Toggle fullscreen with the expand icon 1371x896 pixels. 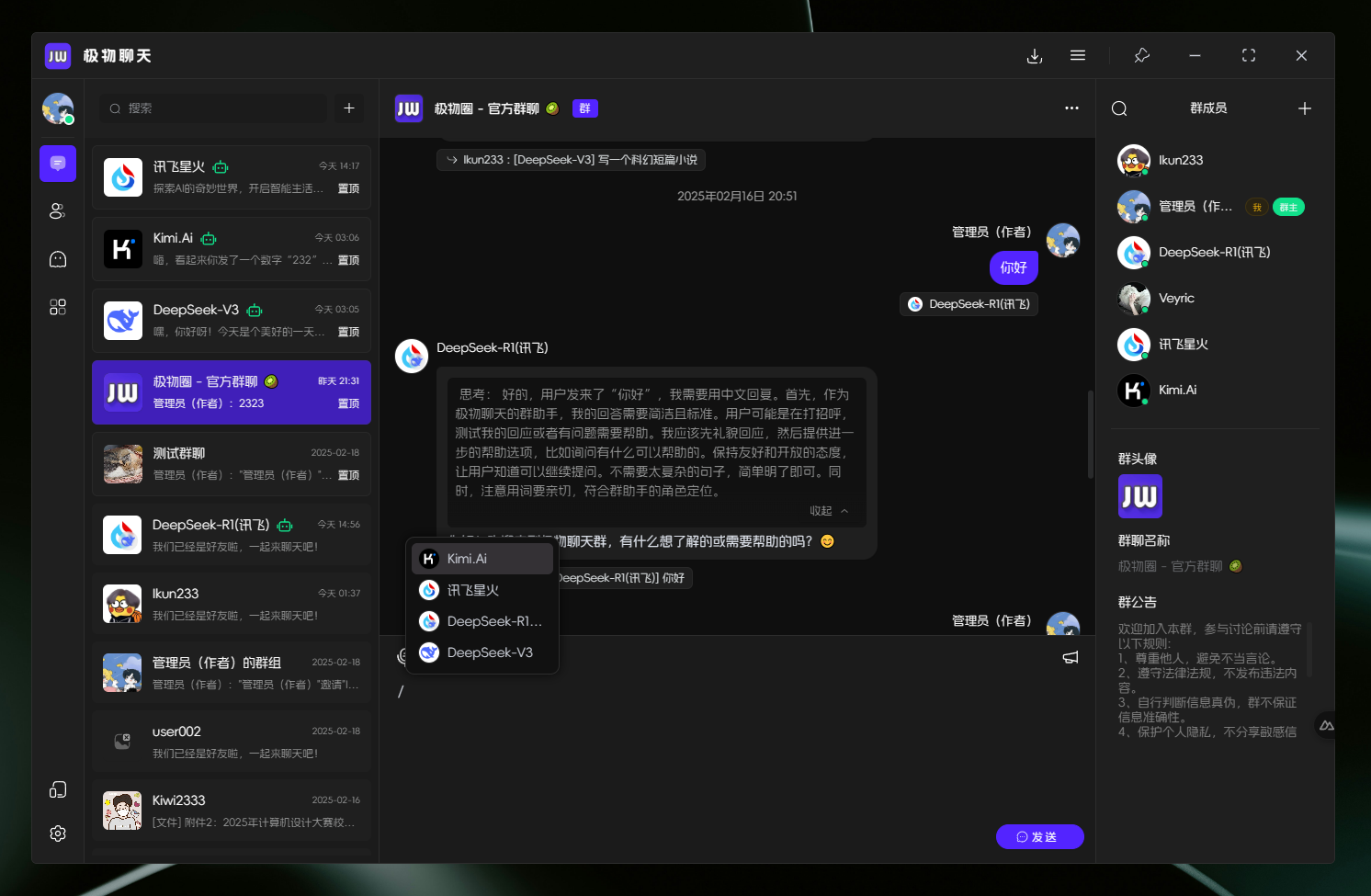(1249, 56)
